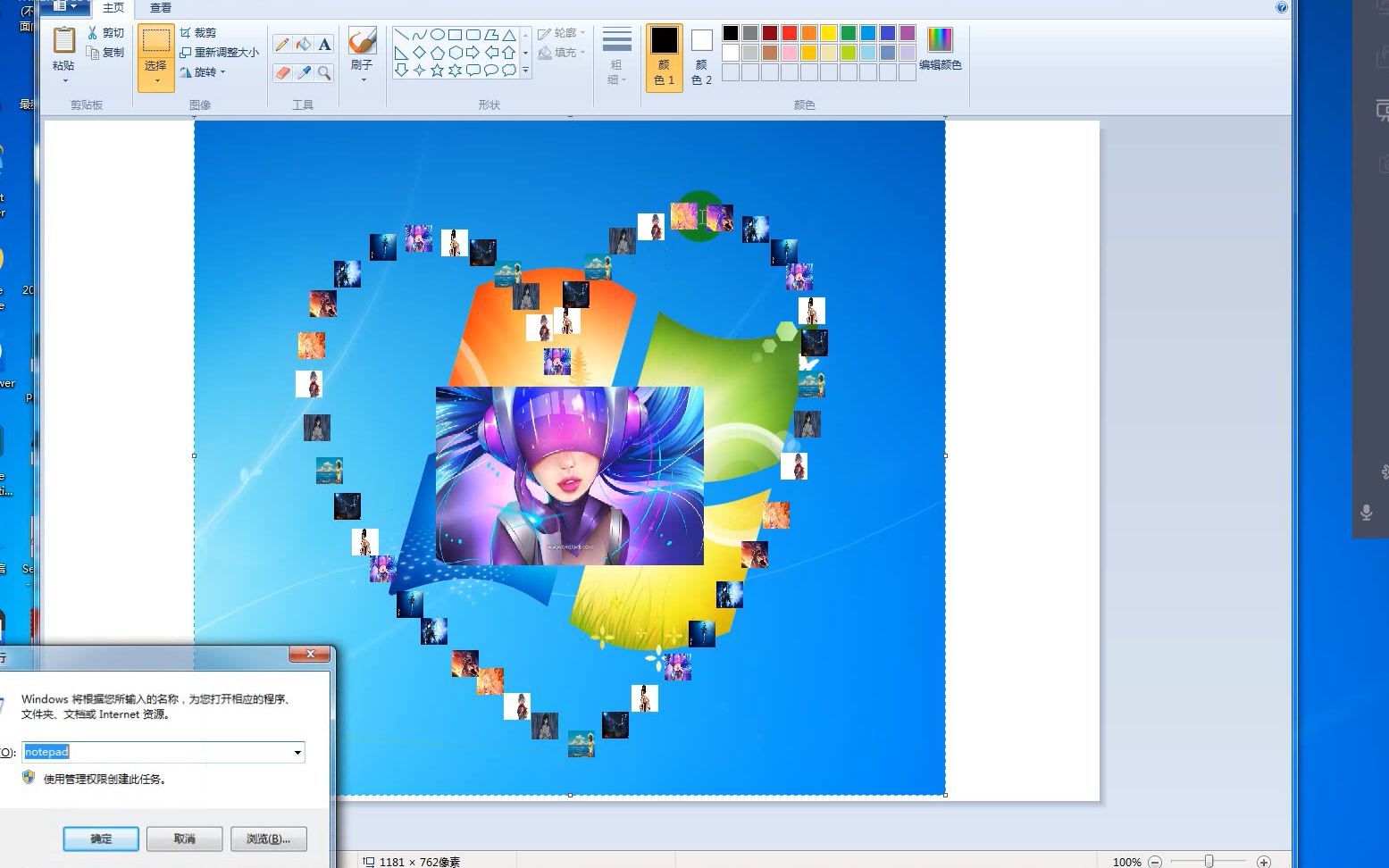
Task: Click the Cut (剪切) scissors button
Action: pyautogui.click(x=105, y=32)
